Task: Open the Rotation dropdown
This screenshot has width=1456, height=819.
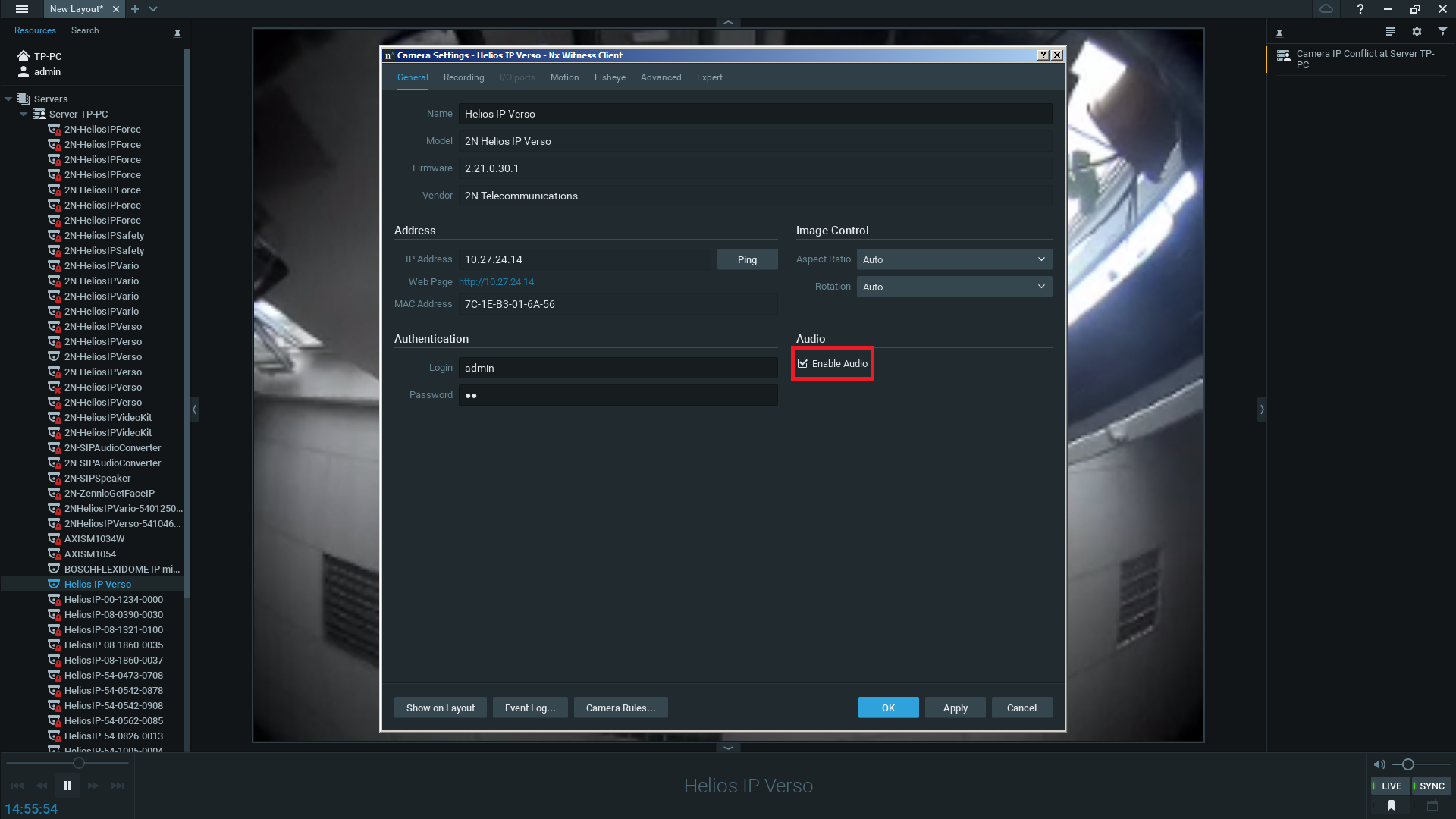Action: click(954, 287)
